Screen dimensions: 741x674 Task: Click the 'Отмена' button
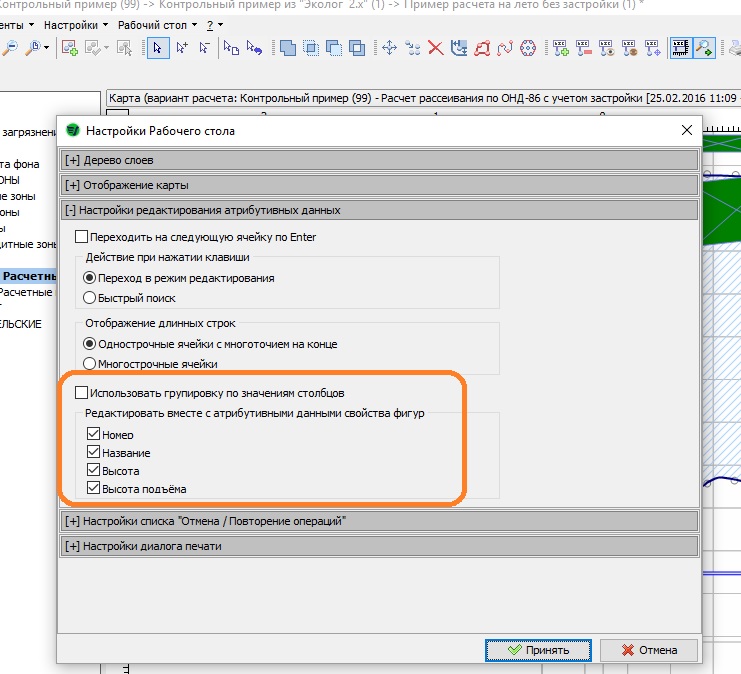click(x=650, y=650)
